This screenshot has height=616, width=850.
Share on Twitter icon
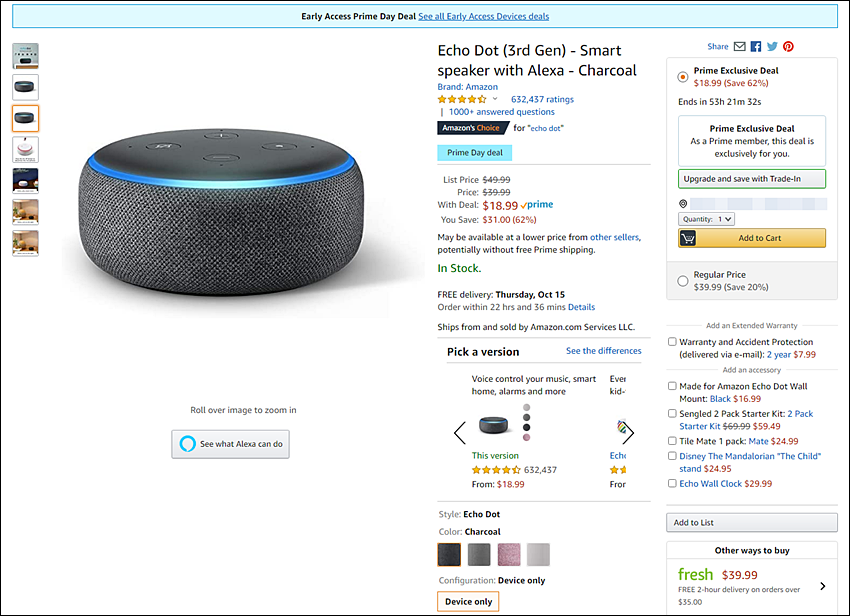(772, 47)
